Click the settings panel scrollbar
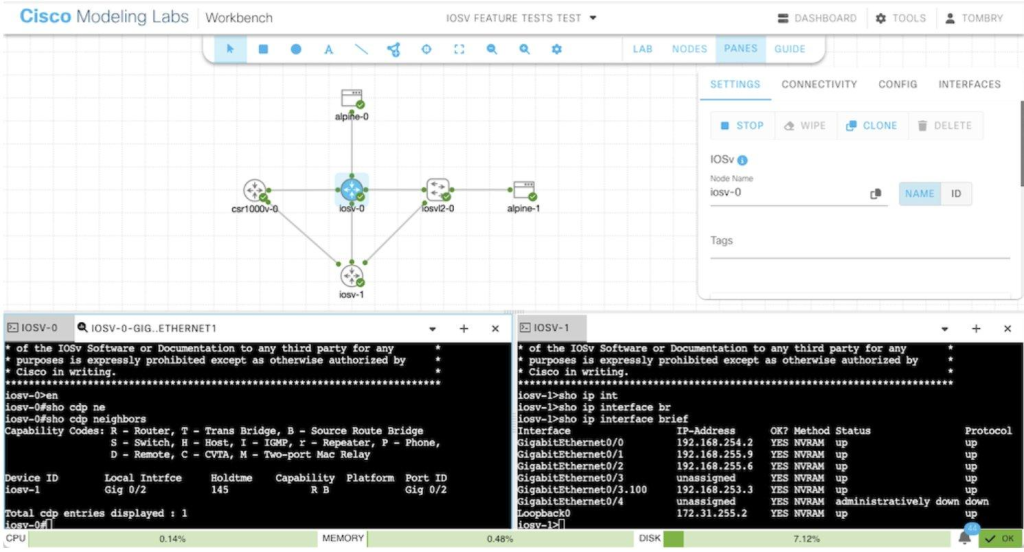Screen dimensions: 1024x552 tap(1021, 144)
